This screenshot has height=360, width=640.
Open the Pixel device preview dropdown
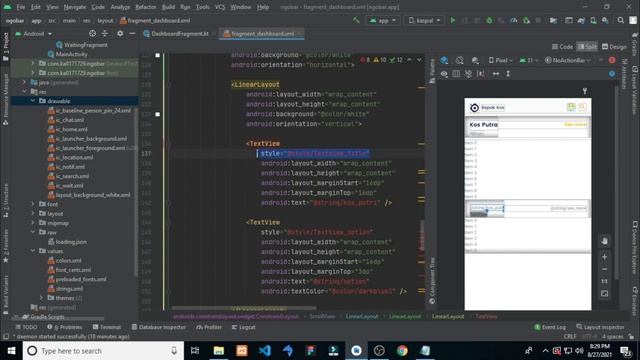click(501, 60)
